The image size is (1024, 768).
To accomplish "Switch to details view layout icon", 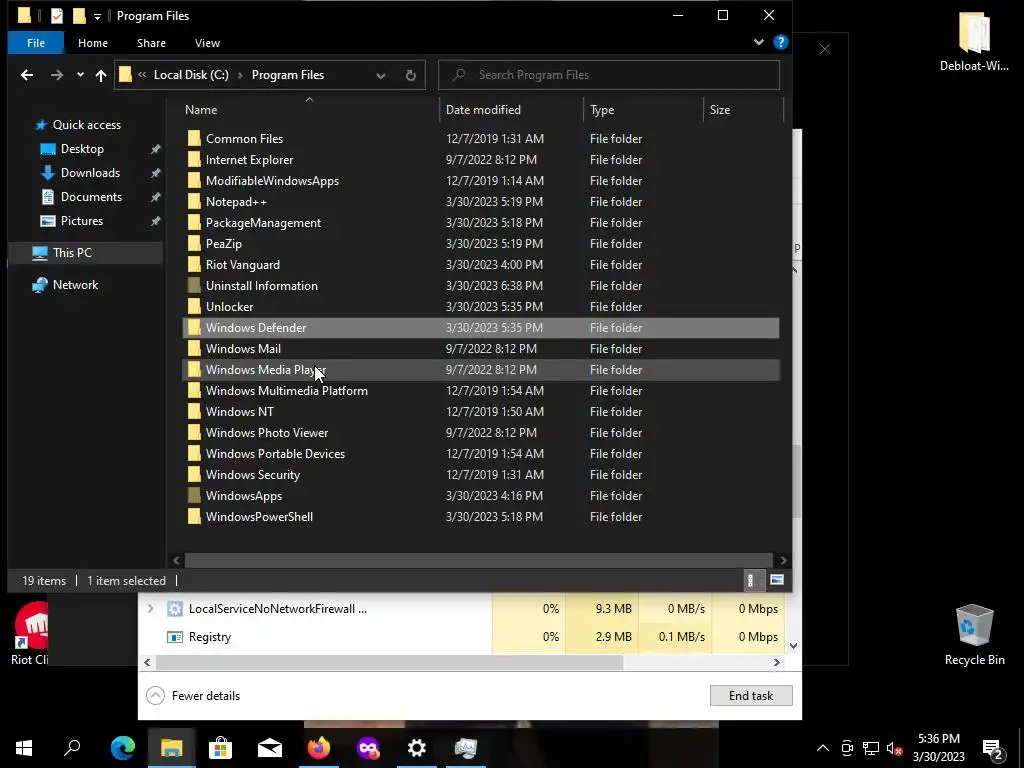I will 750,580.
